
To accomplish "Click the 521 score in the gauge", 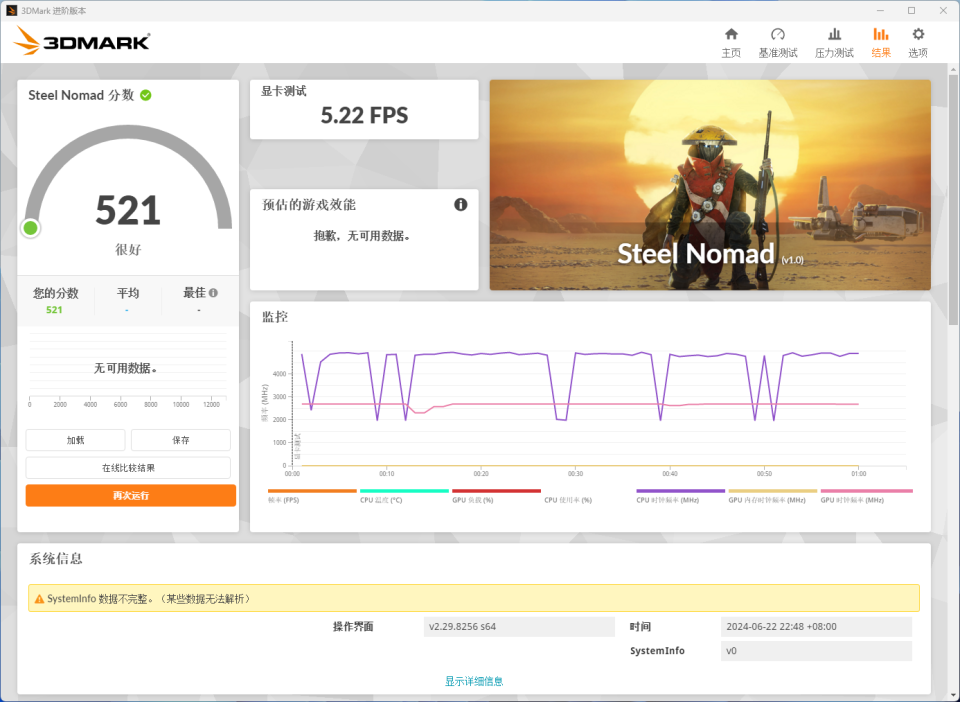I will (128, 211).
